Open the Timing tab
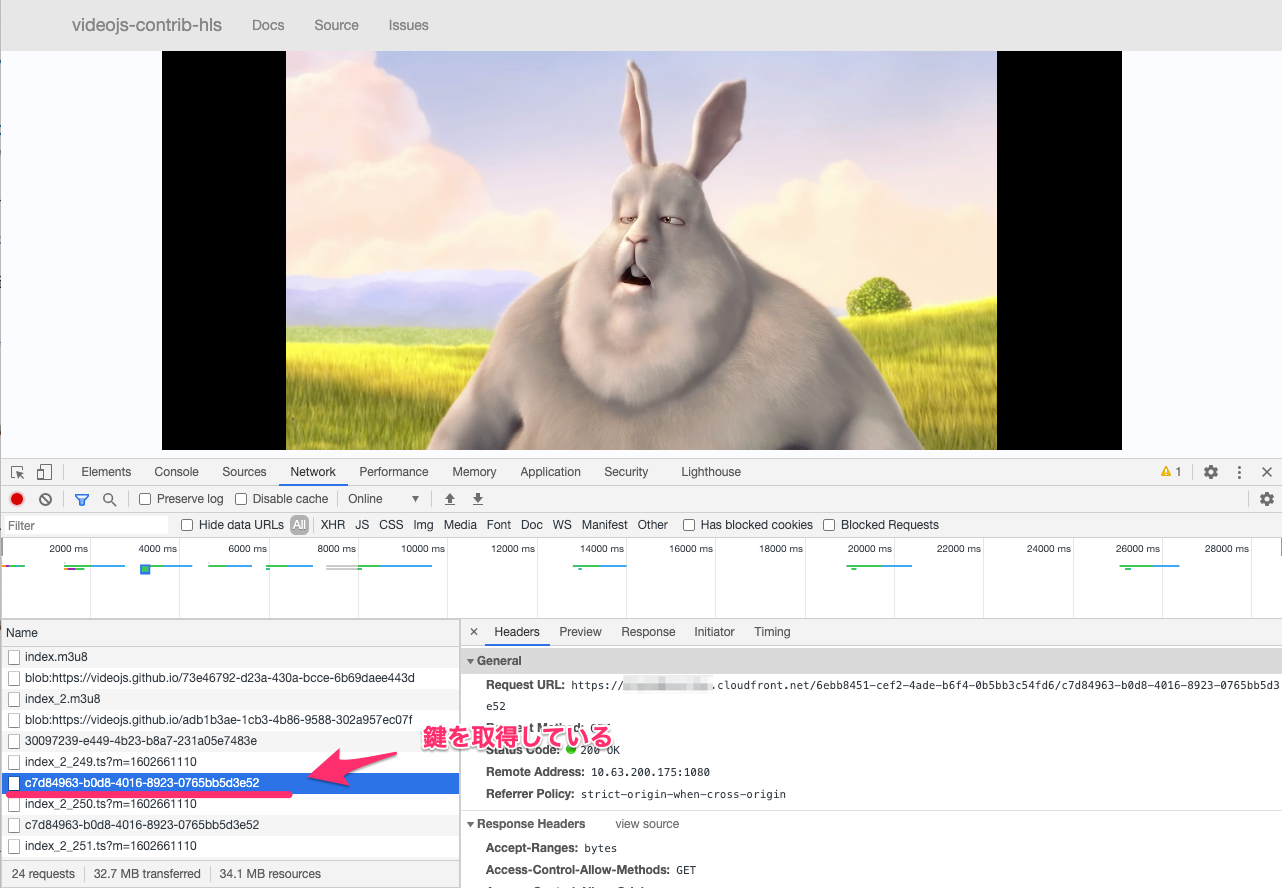Screen dimensions: 1282x888 click(x=772, y=632)
